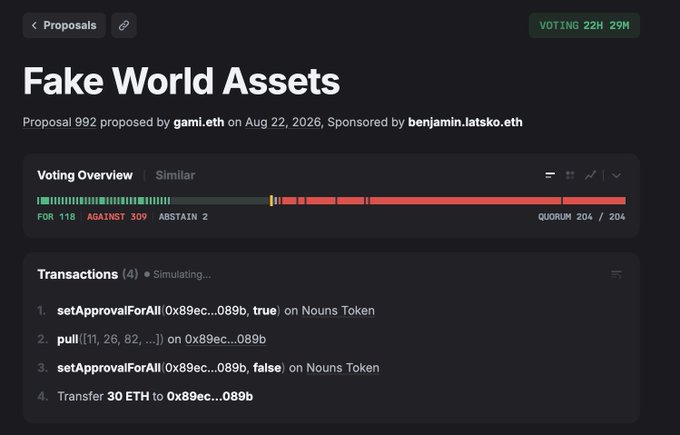Open the Proposal 992 link
The width and height of the screenshot is (680, 435).
tap(60, 122)
